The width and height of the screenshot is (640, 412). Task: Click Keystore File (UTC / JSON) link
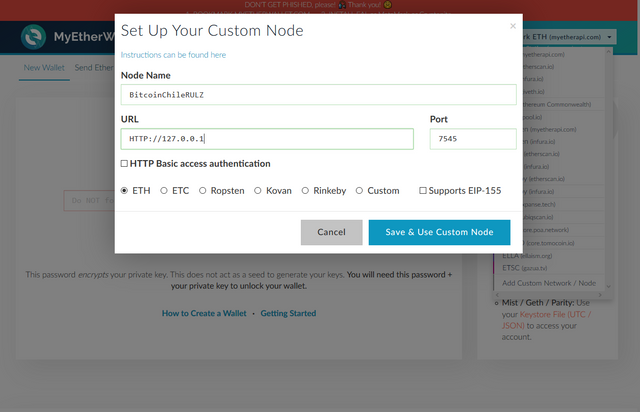[x=547, y=320]
